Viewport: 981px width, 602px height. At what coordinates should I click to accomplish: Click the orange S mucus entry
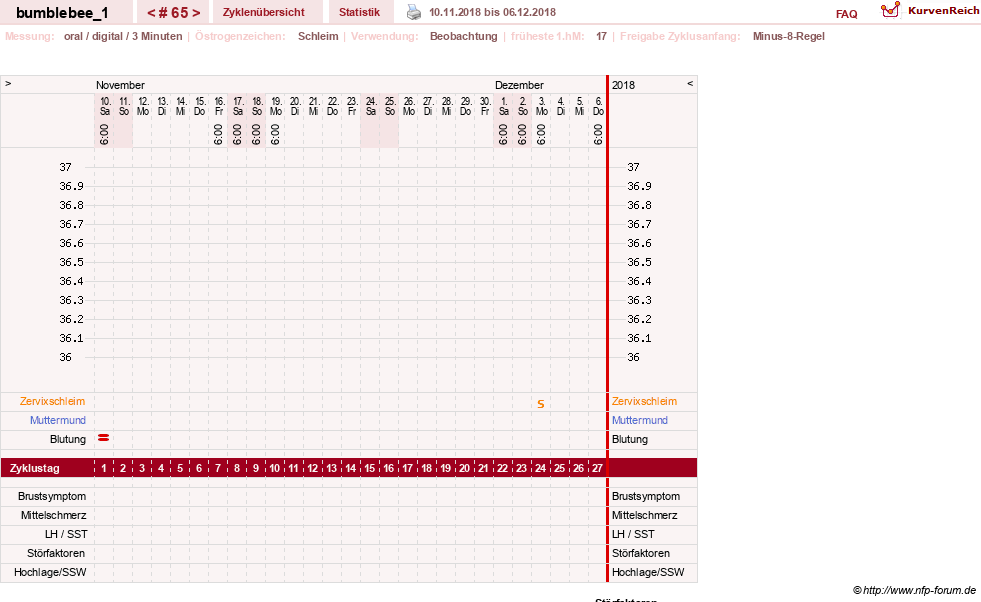(x=541, y=404)
